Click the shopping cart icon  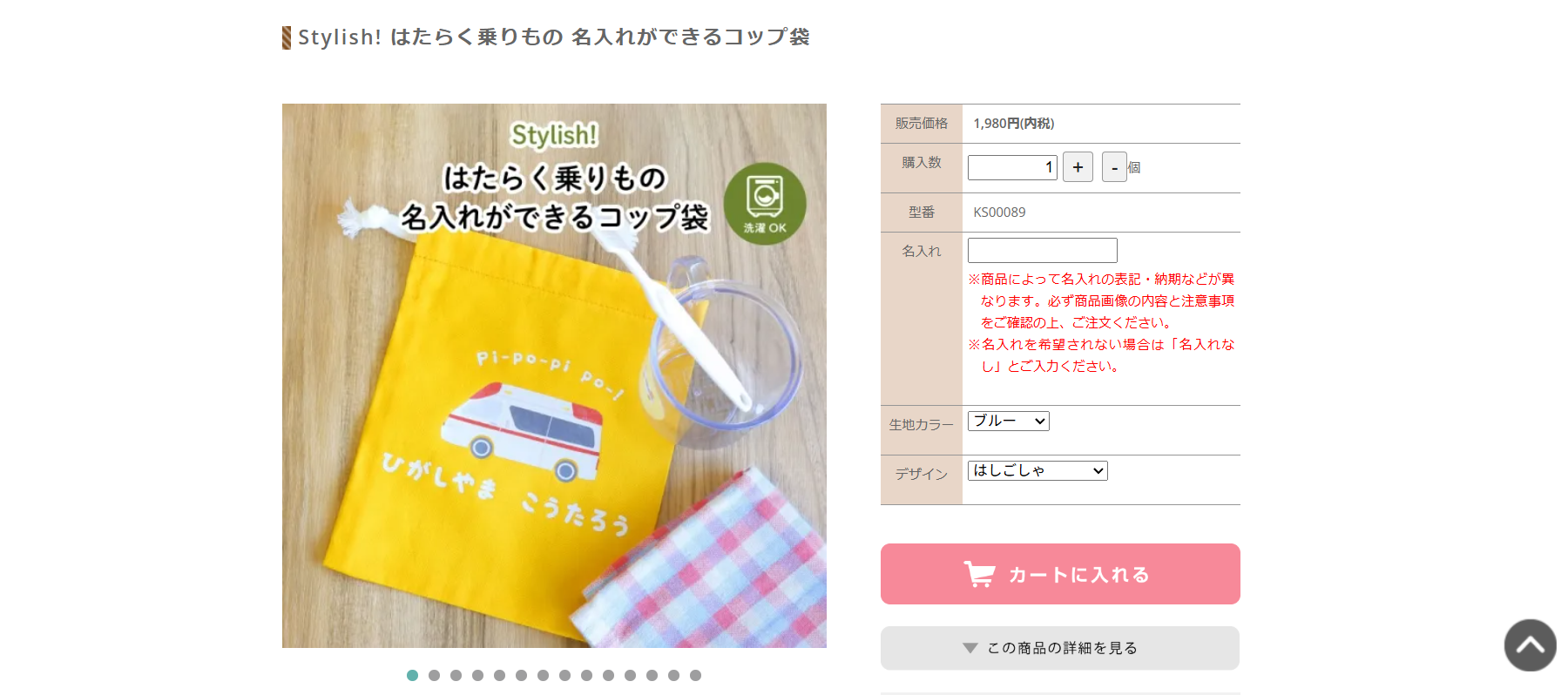[979, 574]
